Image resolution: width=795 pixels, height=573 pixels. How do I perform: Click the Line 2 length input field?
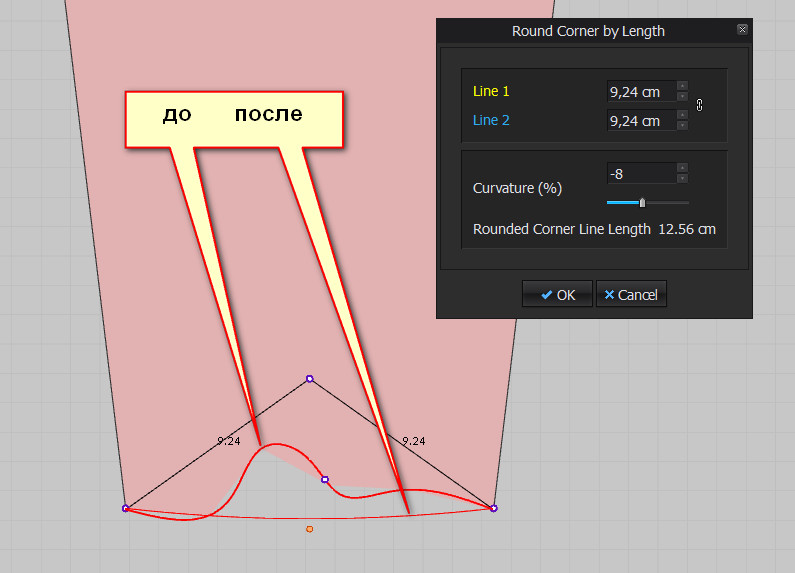640,121
